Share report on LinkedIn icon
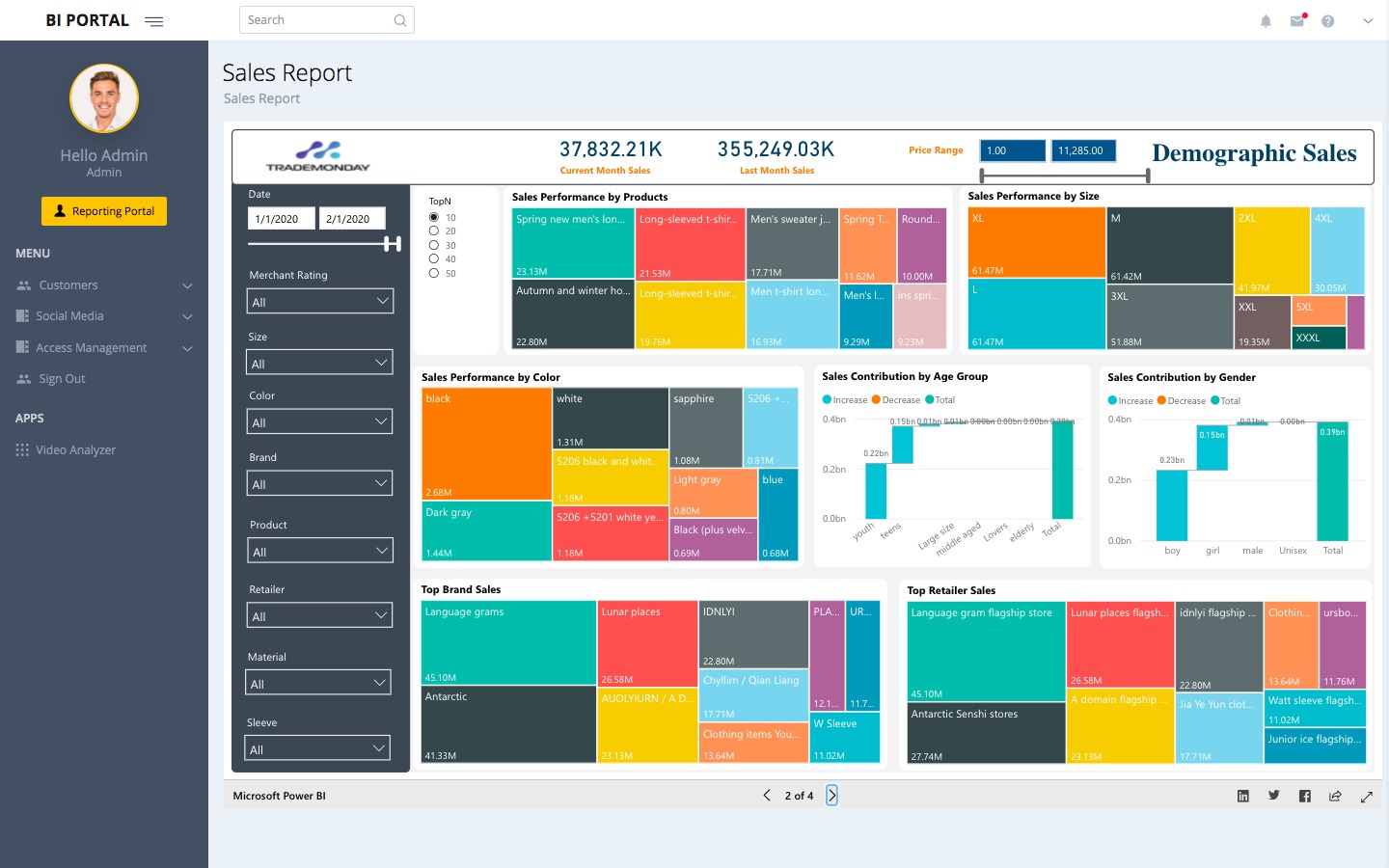The height and width of the screenshot is (868, 1389). (1243, 796)
